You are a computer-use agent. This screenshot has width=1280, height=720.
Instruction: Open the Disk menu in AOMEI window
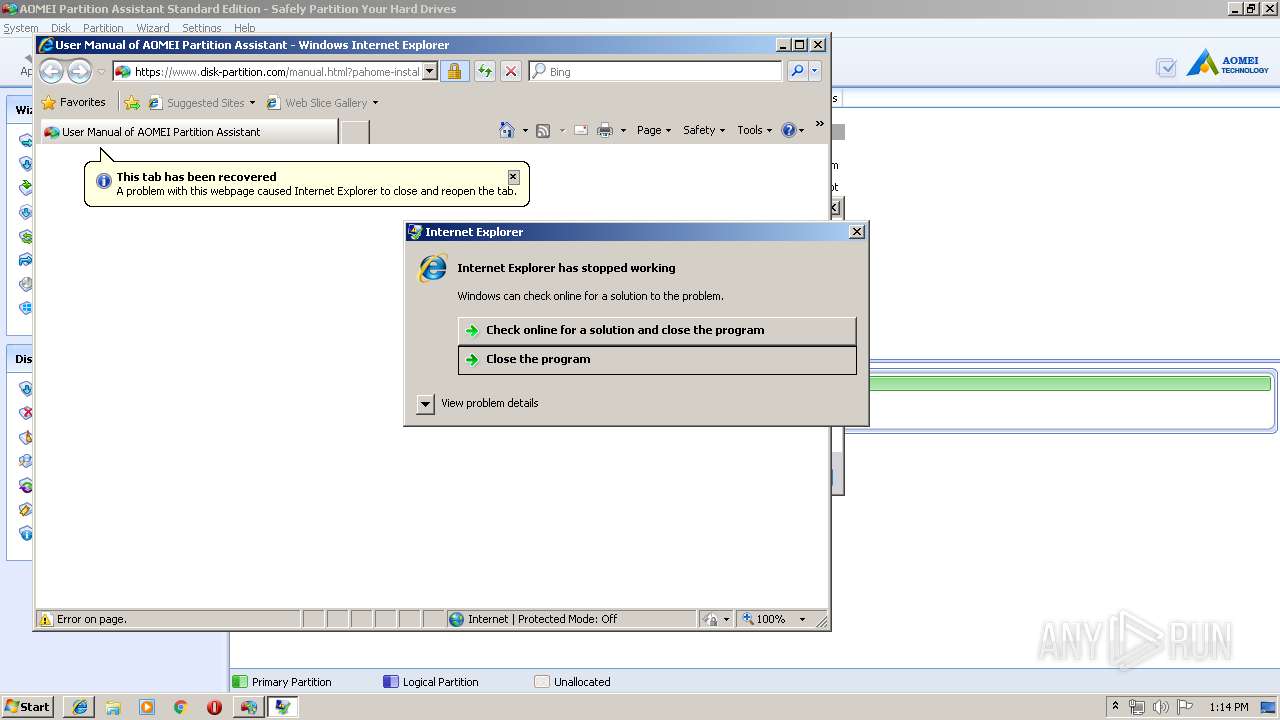(x=60, y=28)
